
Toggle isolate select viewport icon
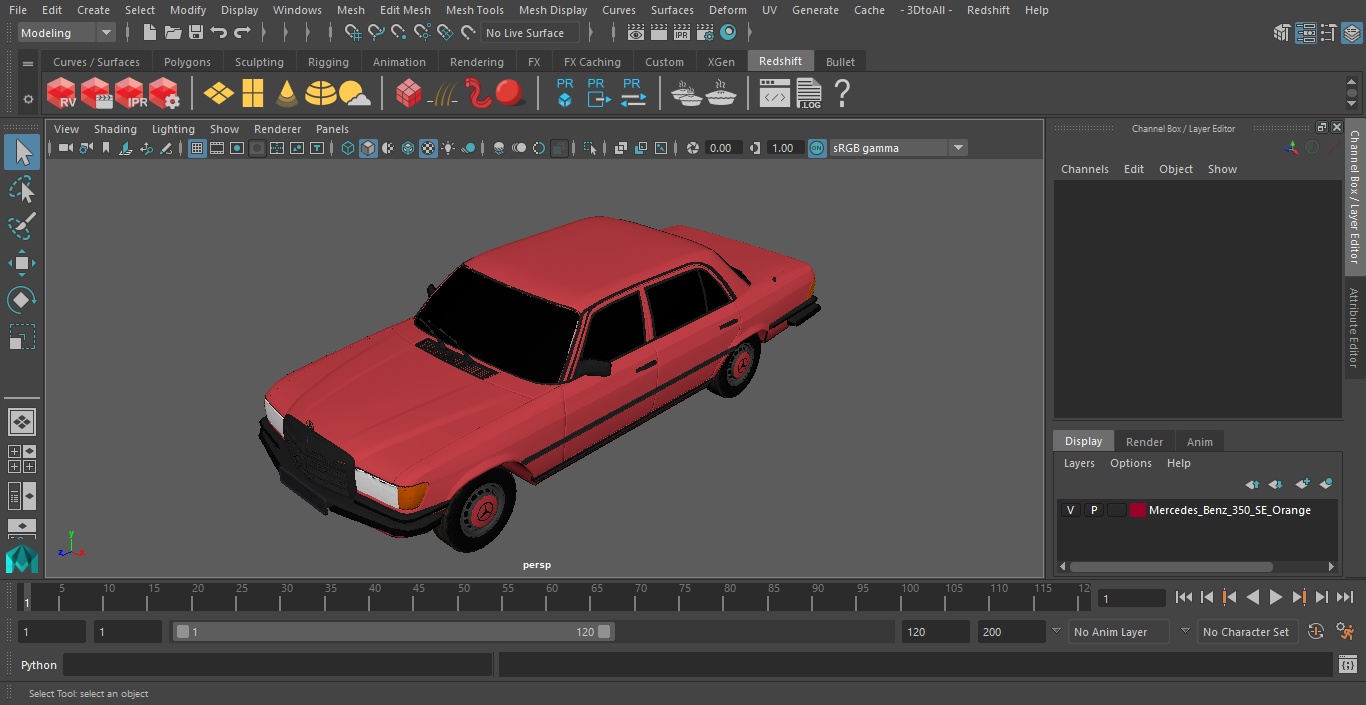point(590,148)
